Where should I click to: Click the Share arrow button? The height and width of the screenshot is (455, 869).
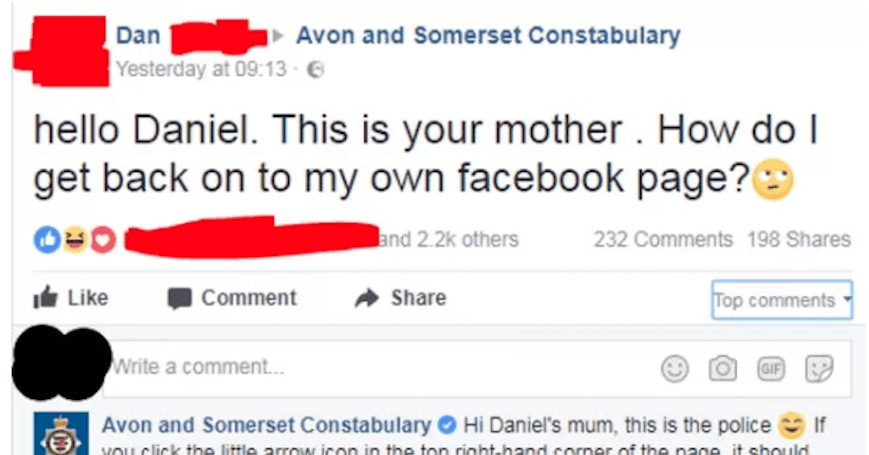(x=399, y=298)
